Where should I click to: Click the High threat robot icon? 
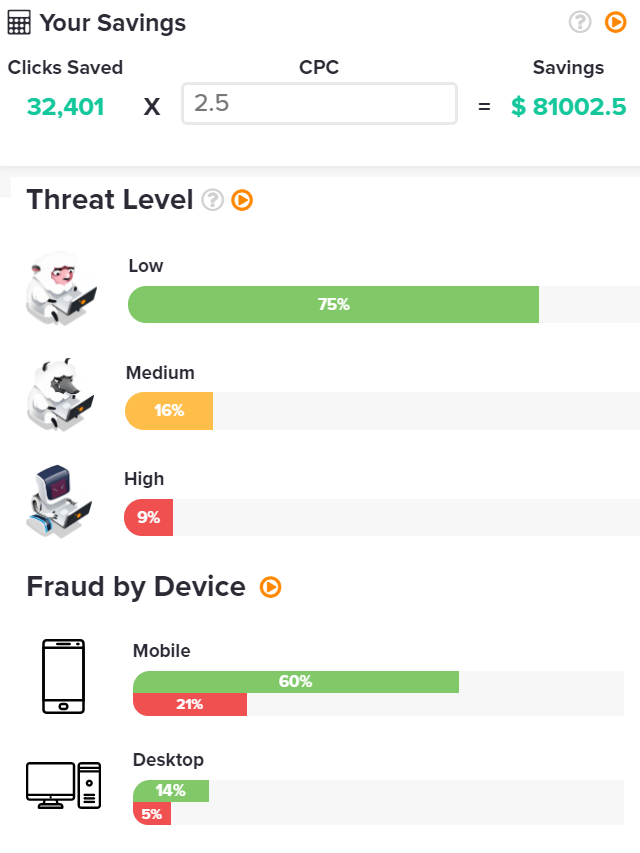click(59, 502)
